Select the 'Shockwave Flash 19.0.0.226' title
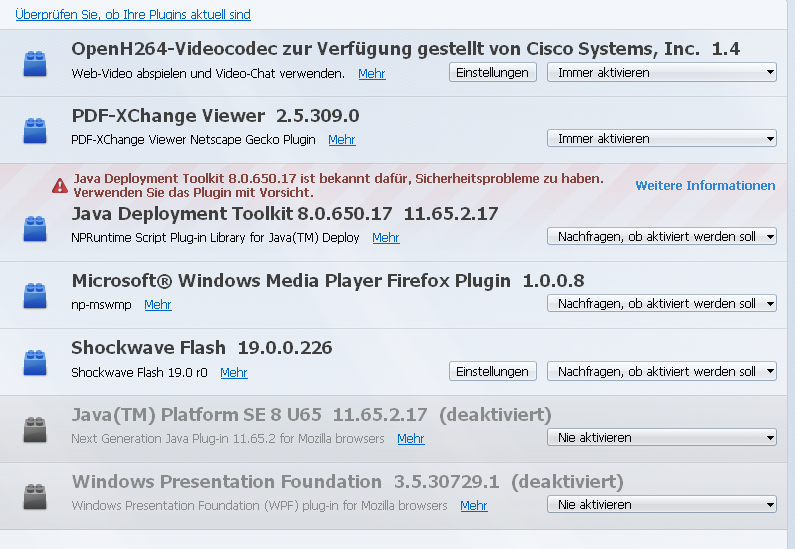The width and height of the screenshot is (795, 549). [202, 347]
